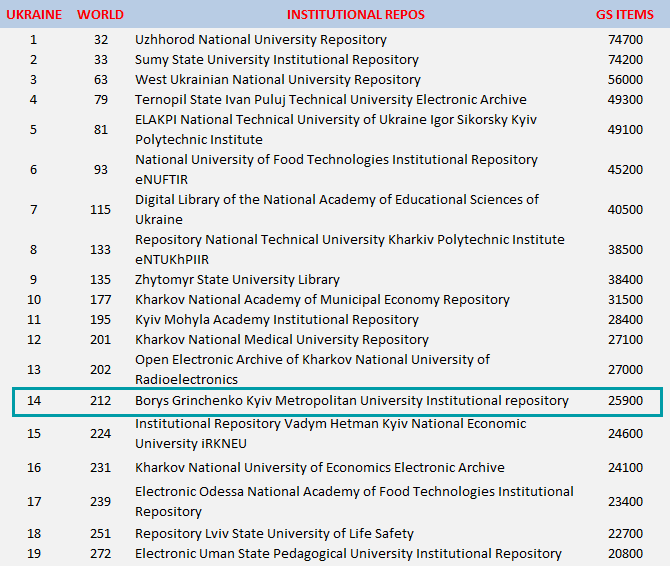The image size is (670, 566).
Task: Click GS items value 27100
Action: click(625, 340)
